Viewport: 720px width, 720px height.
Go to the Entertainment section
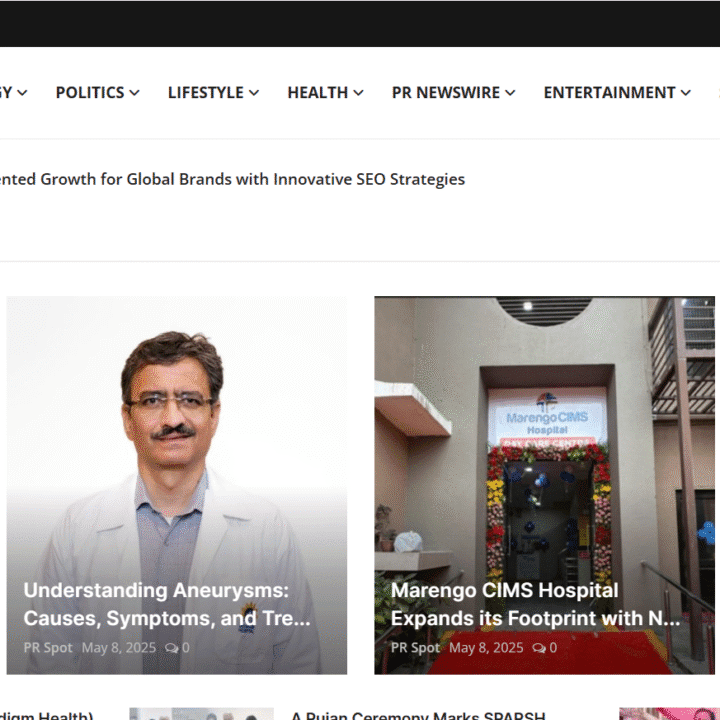pyautogui.click(x=609, y=92)
